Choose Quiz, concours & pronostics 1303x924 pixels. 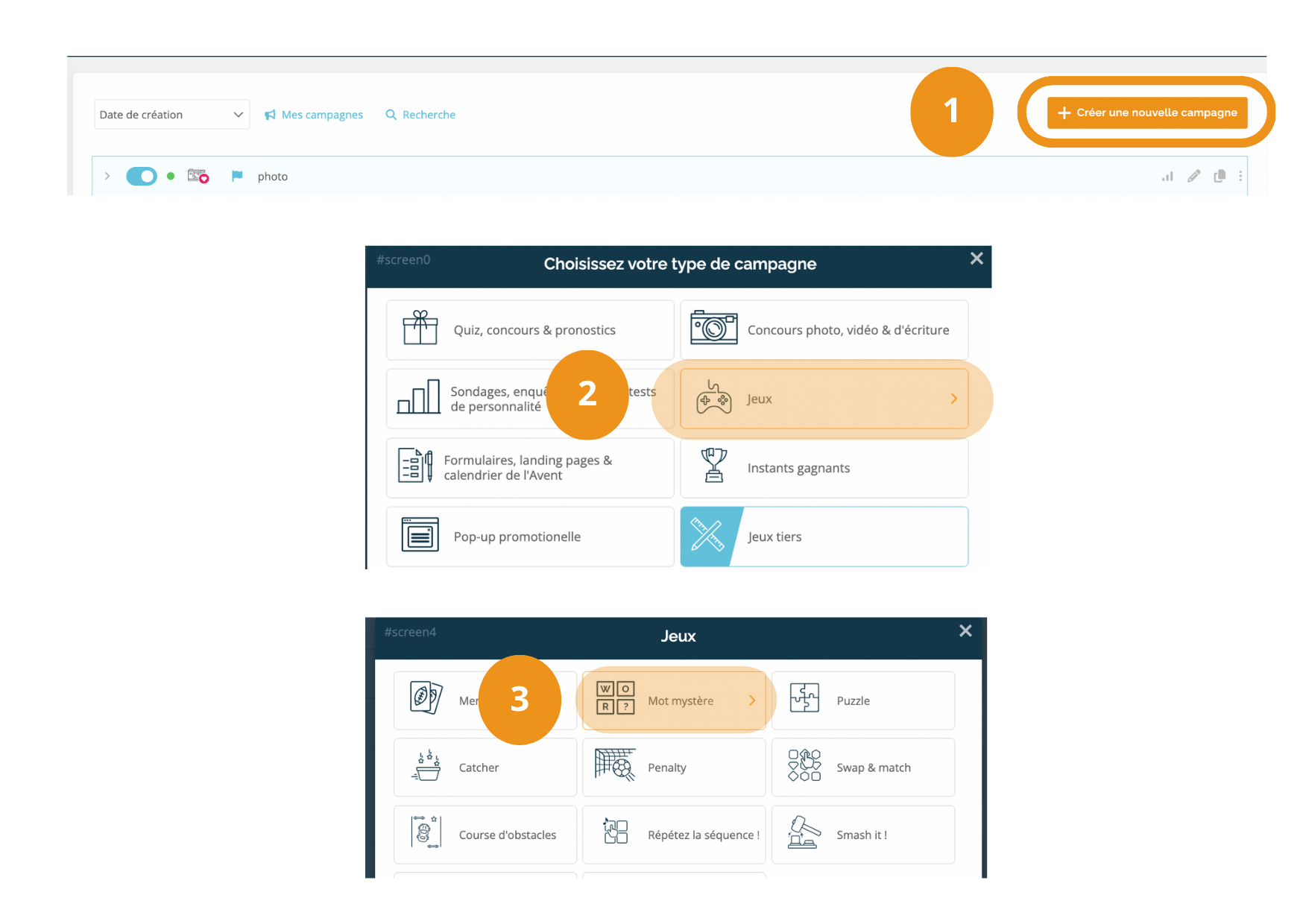pos(530,330)
